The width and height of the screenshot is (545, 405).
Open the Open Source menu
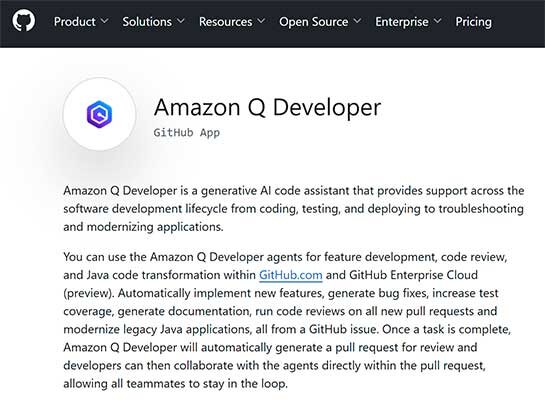coord(320,22)
